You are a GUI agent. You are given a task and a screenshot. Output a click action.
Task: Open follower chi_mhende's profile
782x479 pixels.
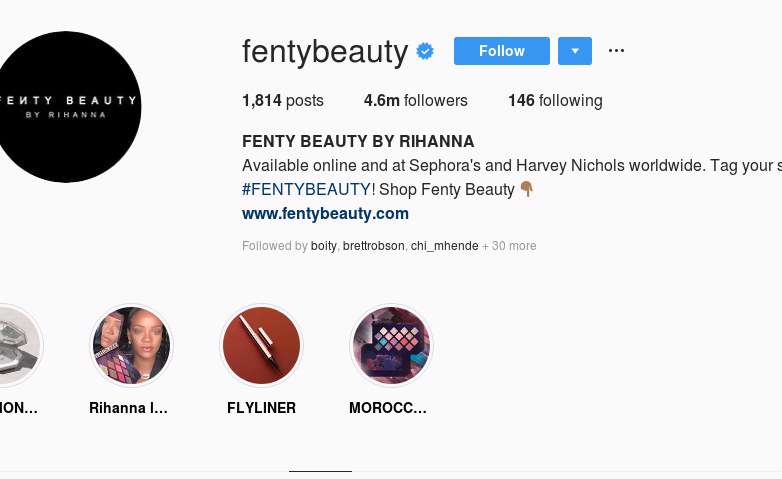(444, 246)
